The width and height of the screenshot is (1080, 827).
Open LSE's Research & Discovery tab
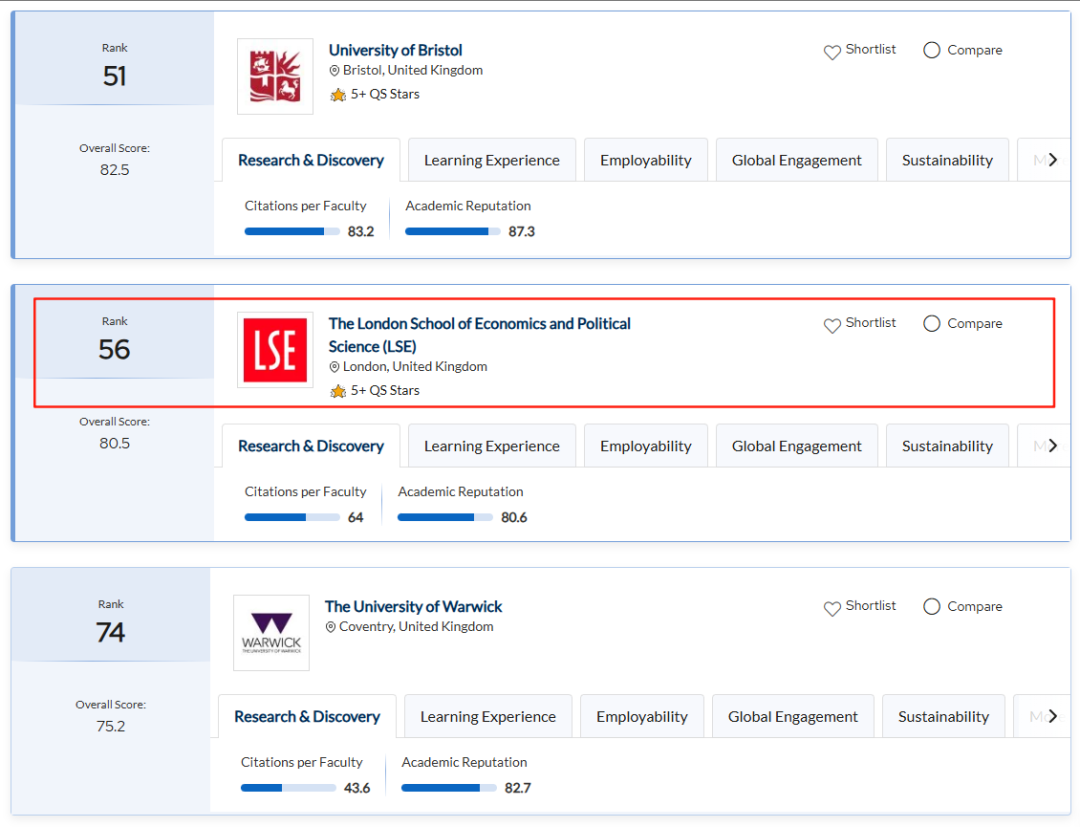coord(311,446)
